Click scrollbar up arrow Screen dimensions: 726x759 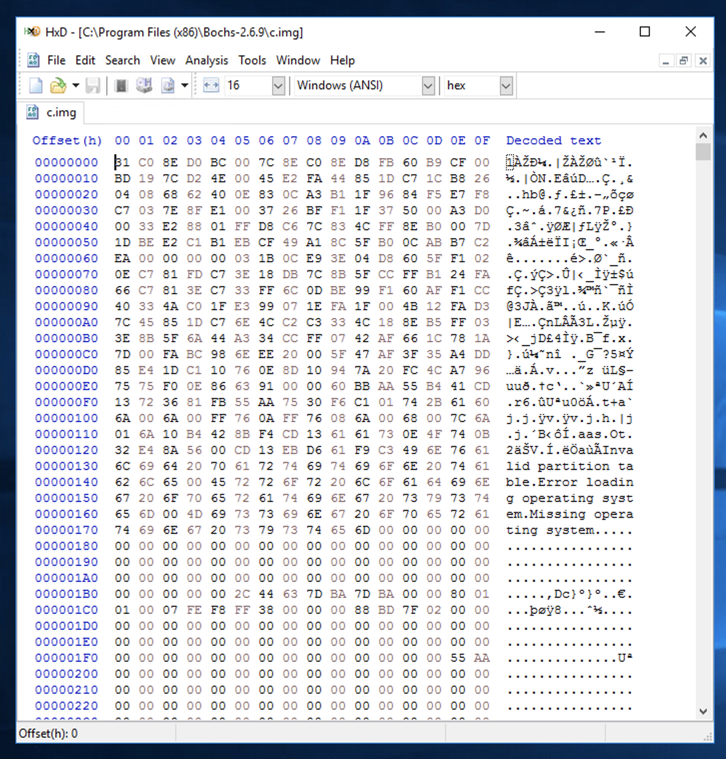[703, 135]
